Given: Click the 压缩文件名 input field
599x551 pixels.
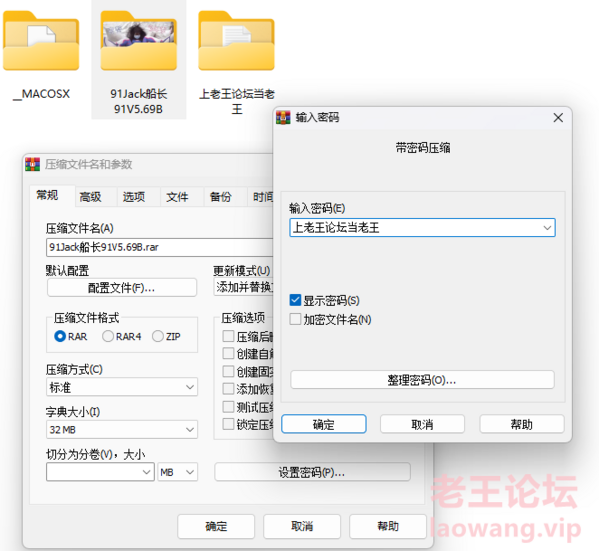Looking at the screenshot, I should pyautogui.click(x=160, y=247).
